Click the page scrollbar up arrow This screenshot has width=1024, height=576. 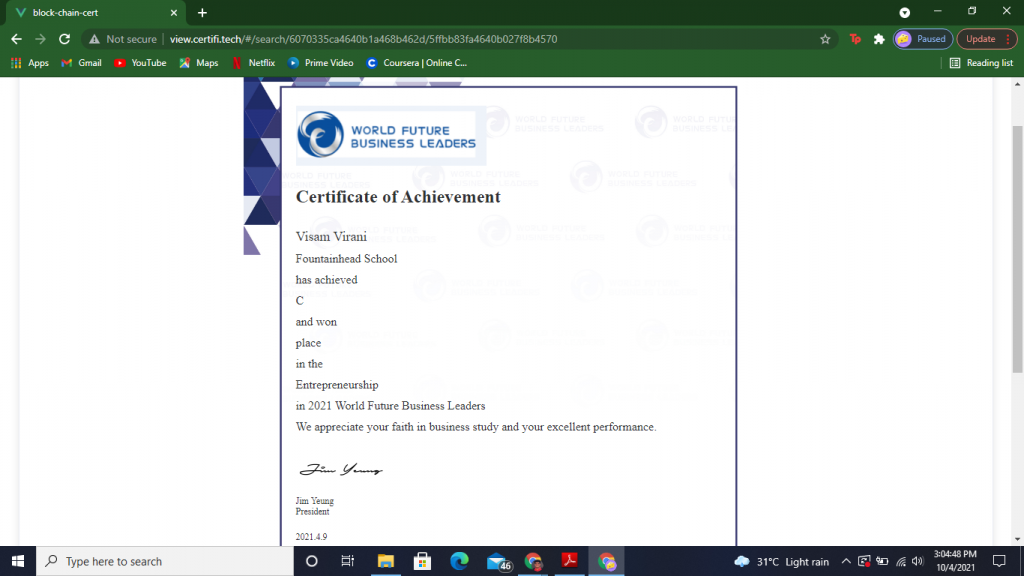coord(1017,84)
